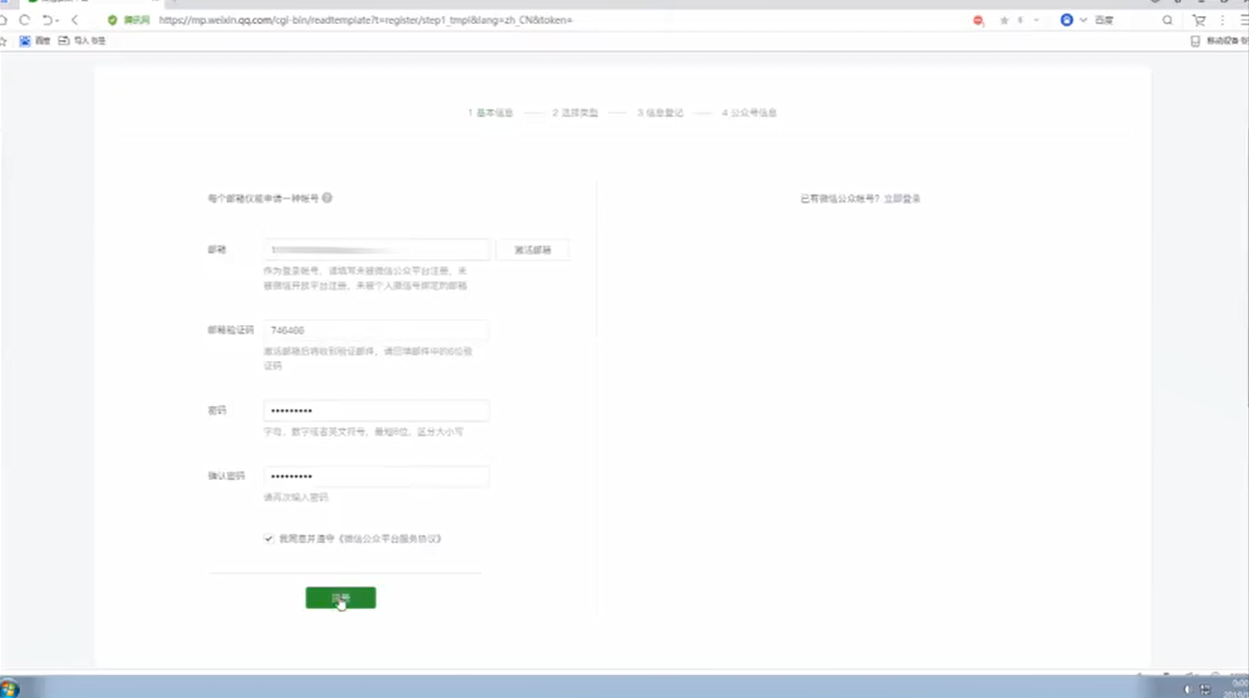Click the 激活邮箱 activate email button
Screen dimensions: 1249x698
click(x=533, y=250)
